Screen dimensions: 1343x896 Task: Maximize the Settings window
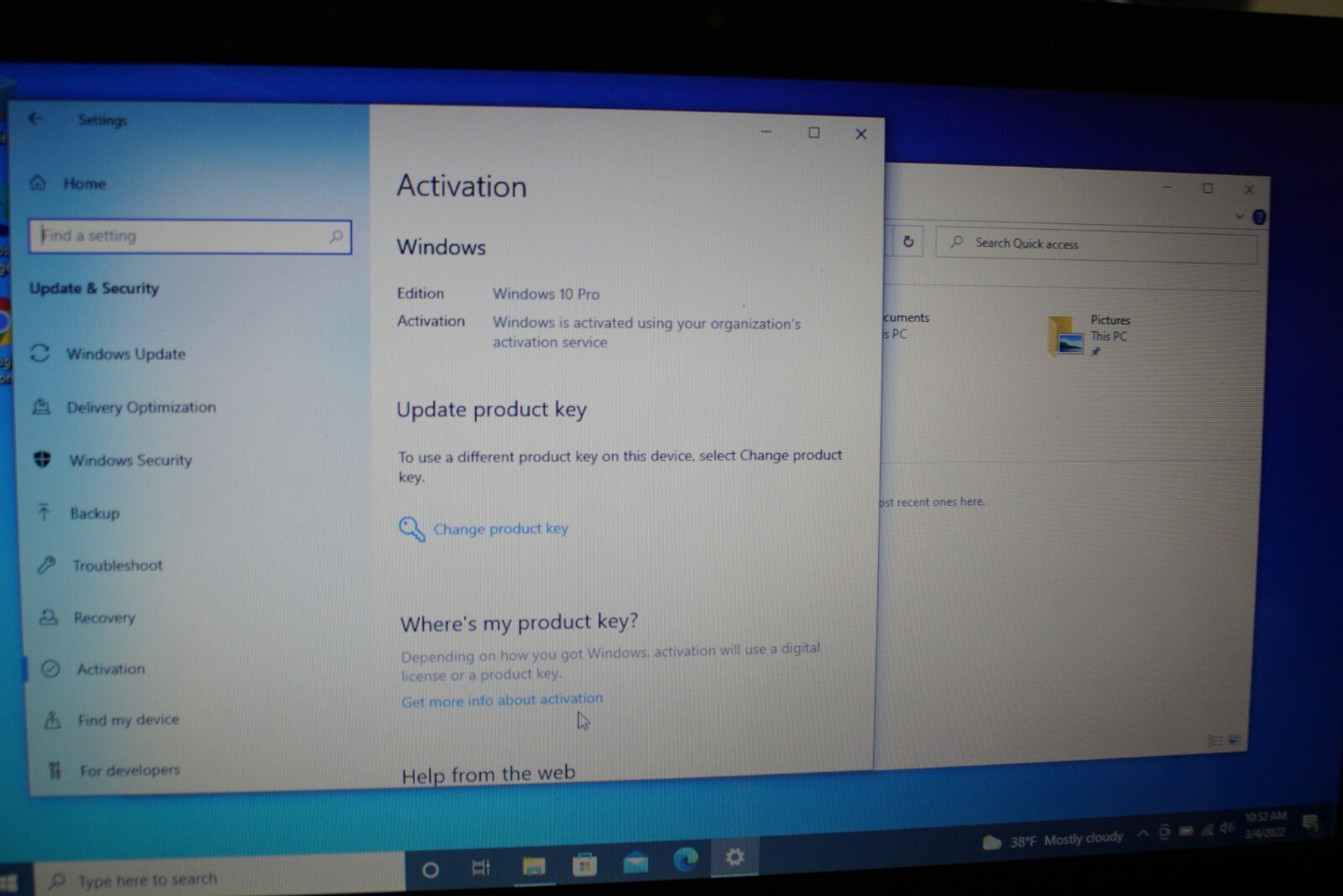coord(813,133)
